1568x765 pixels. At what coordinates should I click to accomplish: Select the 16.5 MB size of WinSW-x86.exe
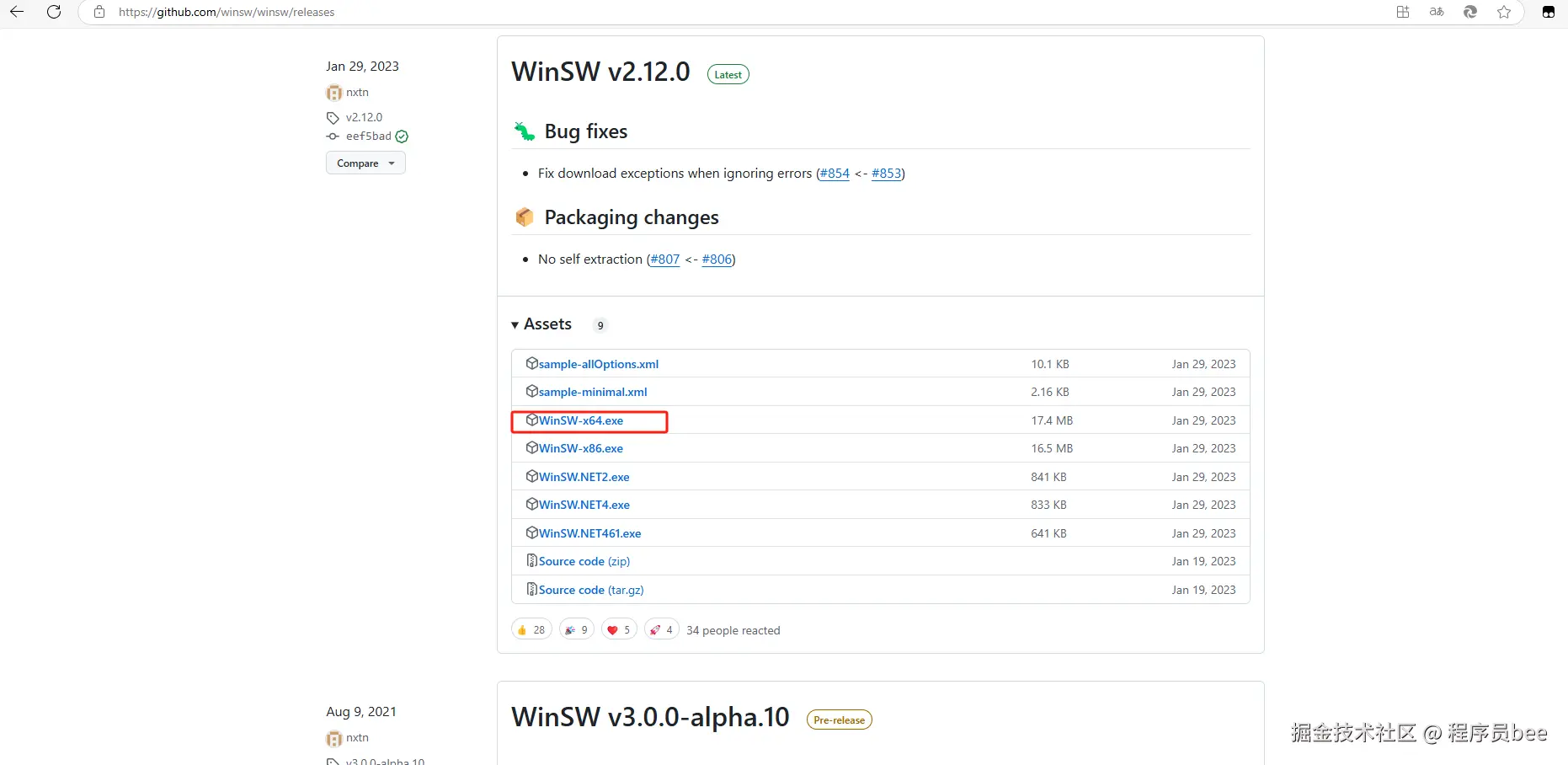(1052, 448)
